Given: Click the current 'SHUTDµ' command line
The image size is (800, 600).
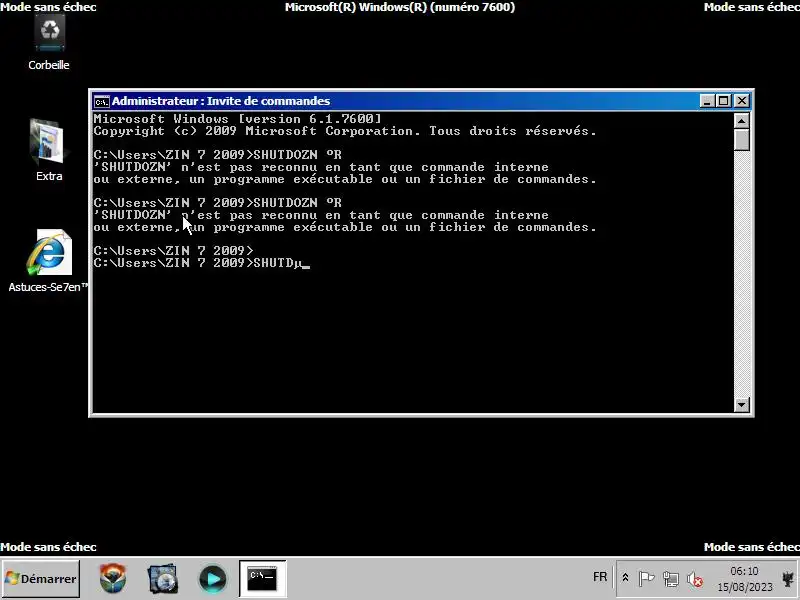Looking at the screenshot, I should click(x=202, y=263).
